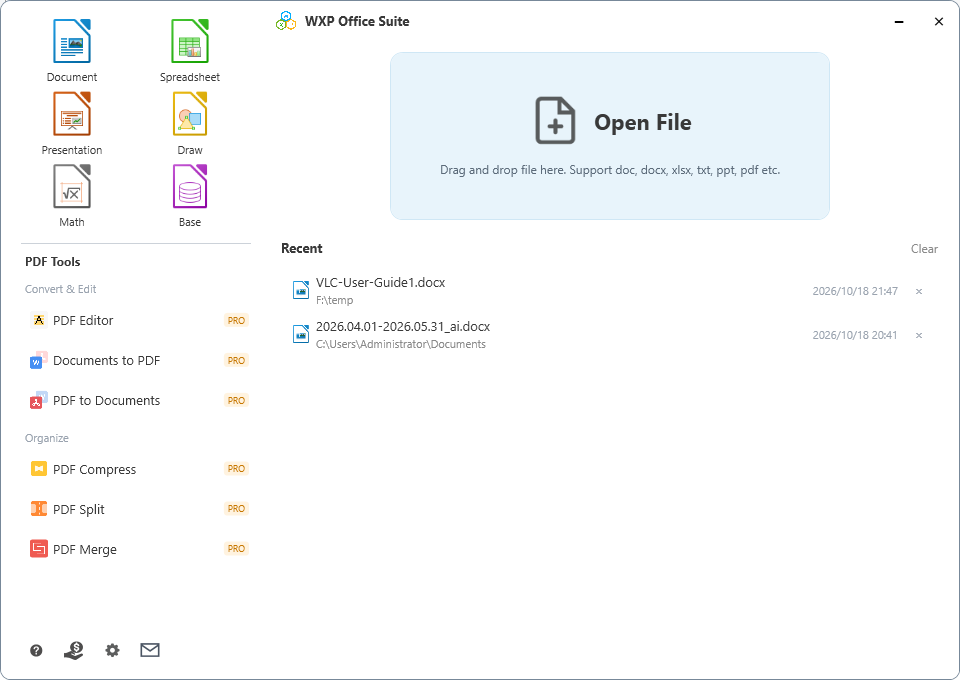
Task: Click the 2026/10/18 20:41 timestamp
Action: pos(855,335)
